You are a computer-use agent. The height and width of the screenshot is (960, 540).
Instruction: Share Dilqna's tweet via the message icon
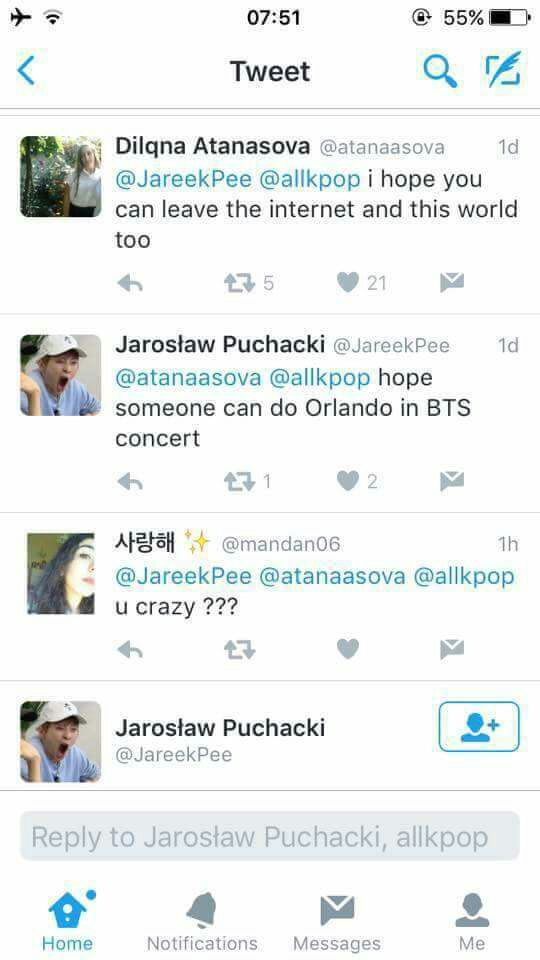(x=452, y=282)
